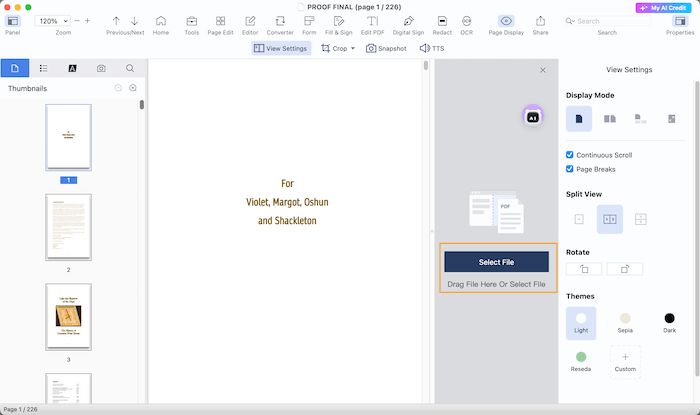The width and height of the screenshot is (700, 415).
Task: Switch to the bookmarks outline sidebar tab
Action: coord(43,68)
